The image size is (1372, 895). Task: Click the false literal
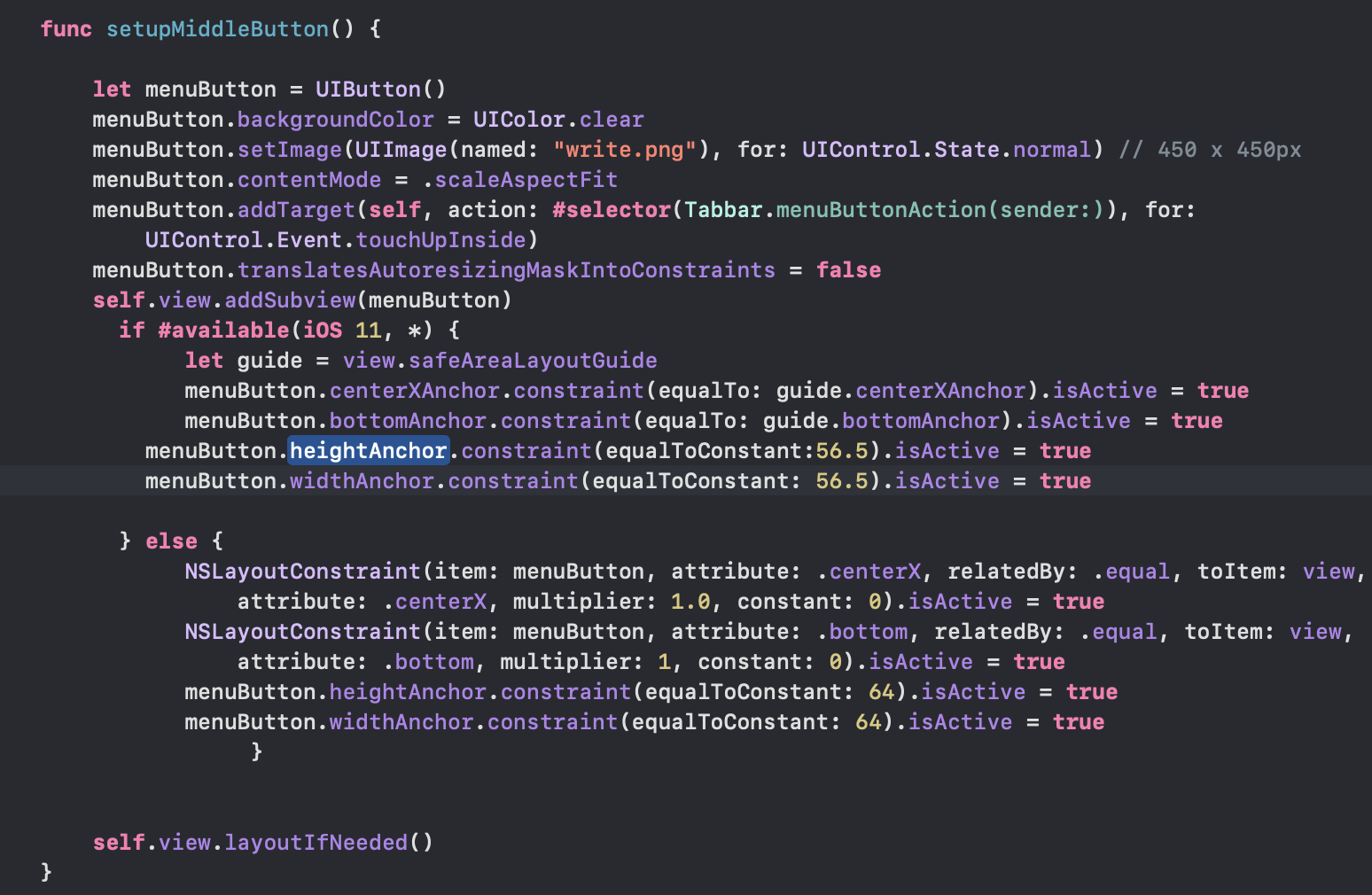coord(848,270)
